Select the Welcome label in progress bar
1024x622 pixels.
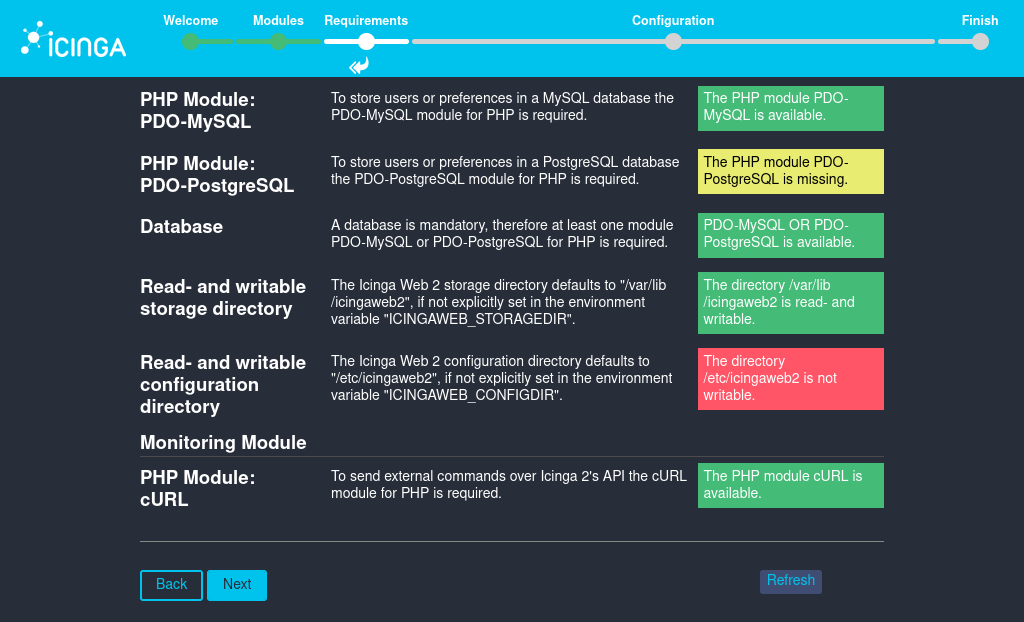[x=191, y=20]
